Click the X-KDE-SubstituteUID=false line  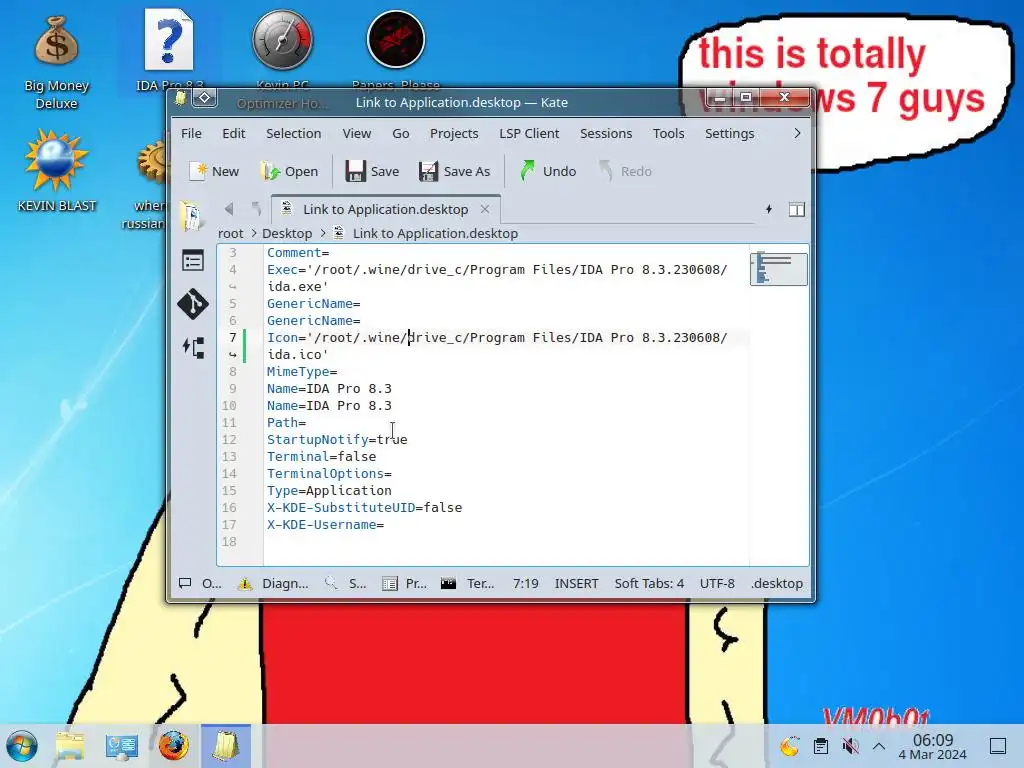click(364, 507)
